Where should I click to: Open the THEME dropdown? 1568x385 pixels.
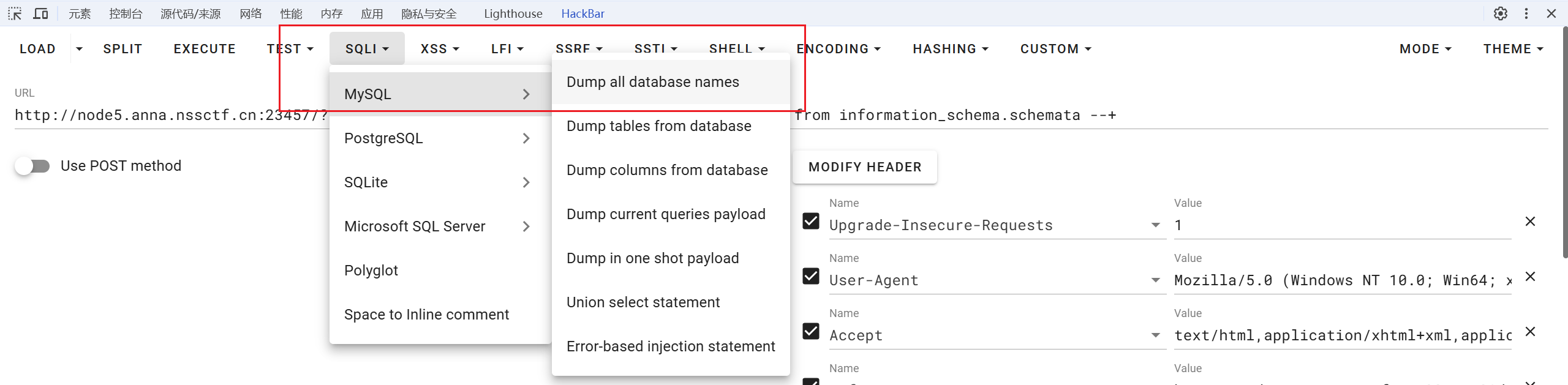(x=1512, y=49)
